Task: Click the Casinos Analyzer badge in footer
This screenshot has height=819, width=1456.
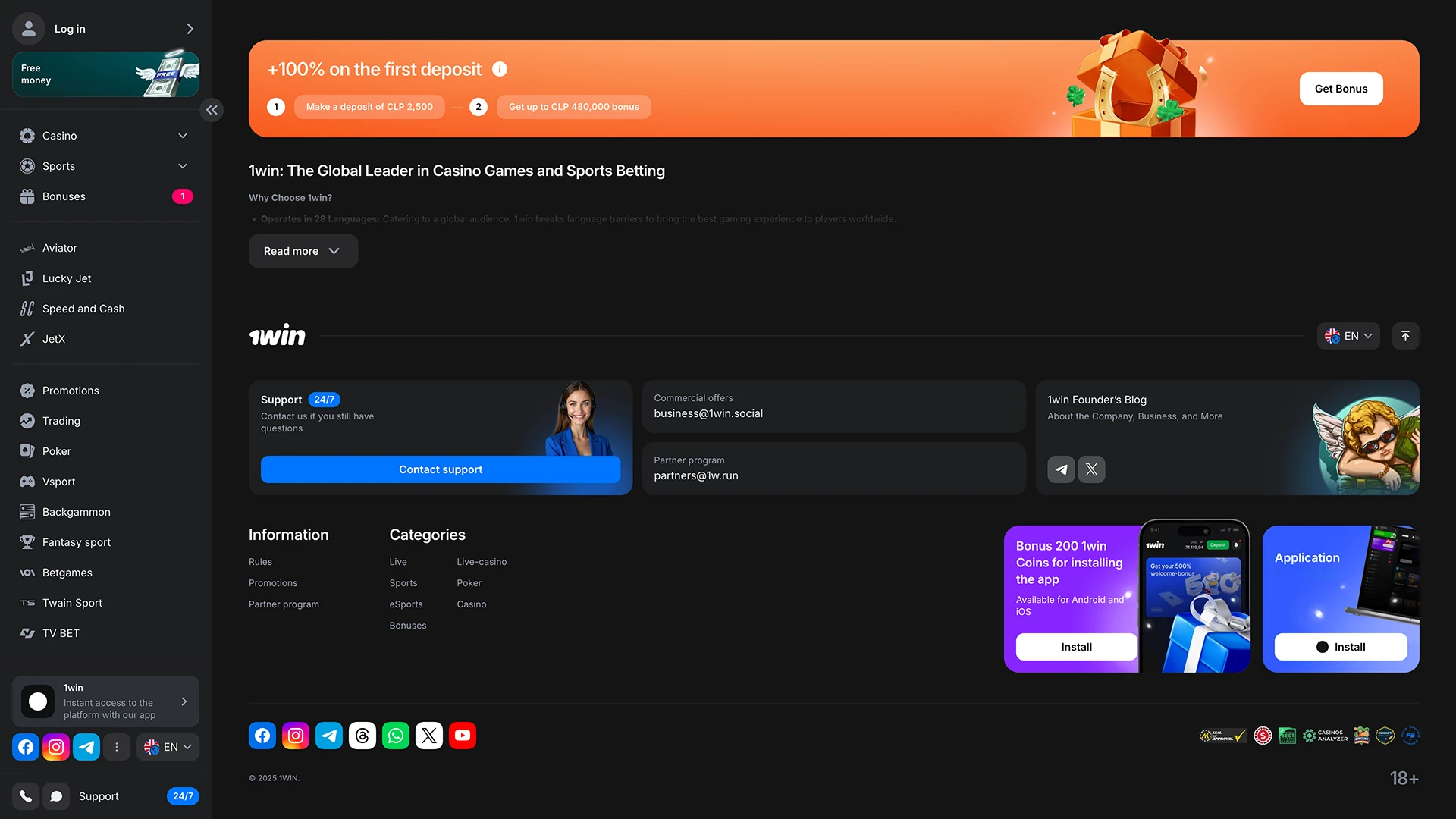Action: tap(1325, 736)
